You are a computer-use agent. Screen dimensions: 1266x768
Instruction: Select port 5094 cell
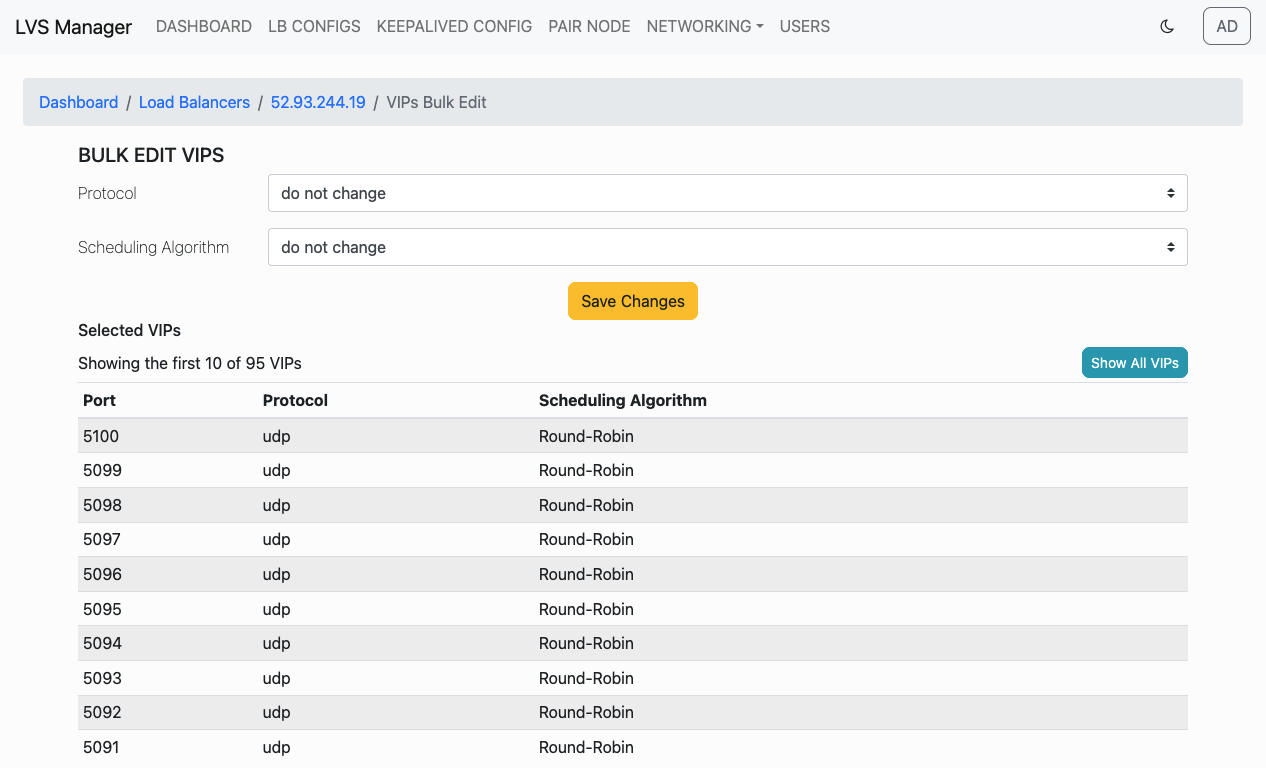click(168, 643)
